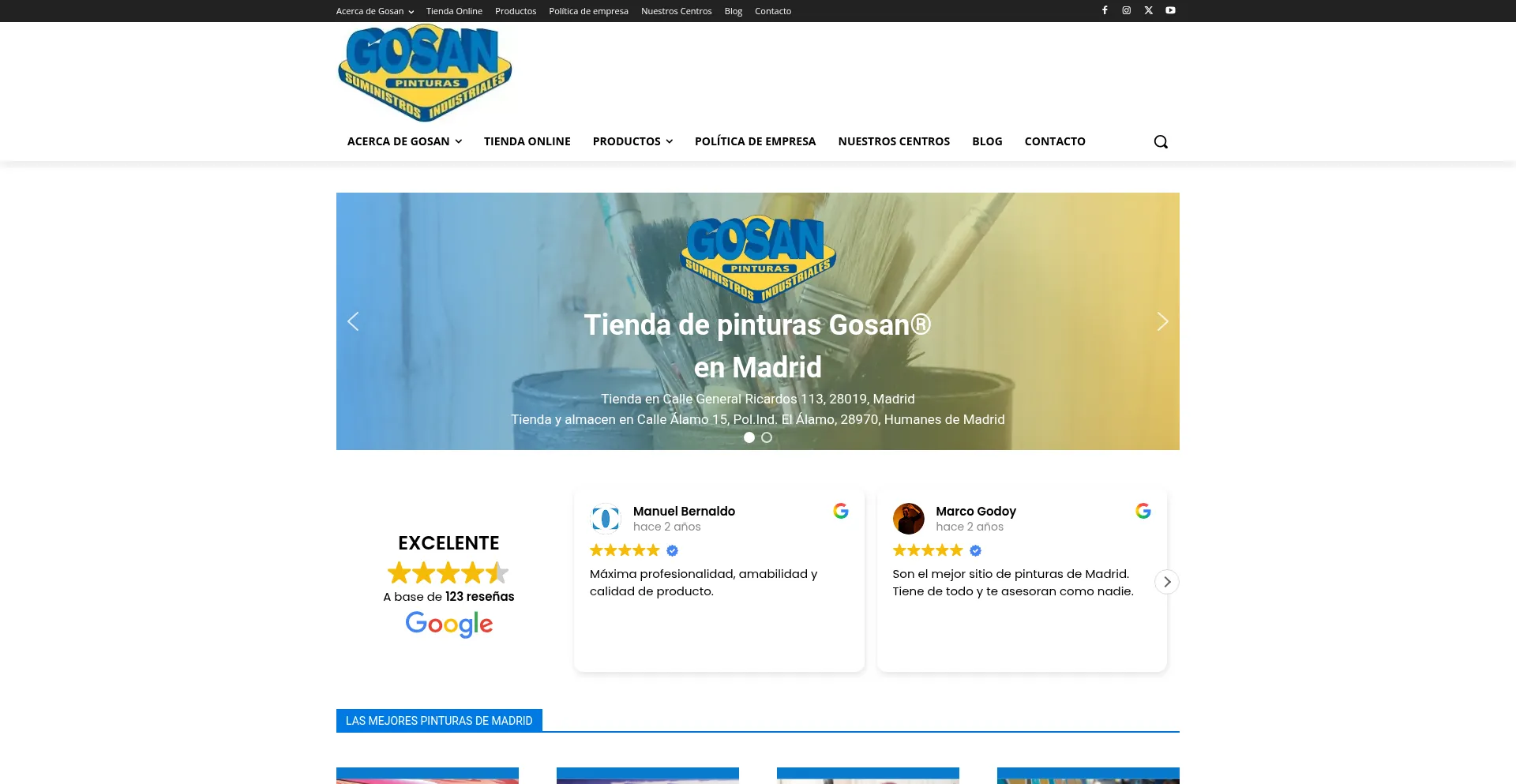Click LAS MEJORES PINTURAS DE MADRID label
This screenshot has height=784, width=1516.
tap(439, 720)
